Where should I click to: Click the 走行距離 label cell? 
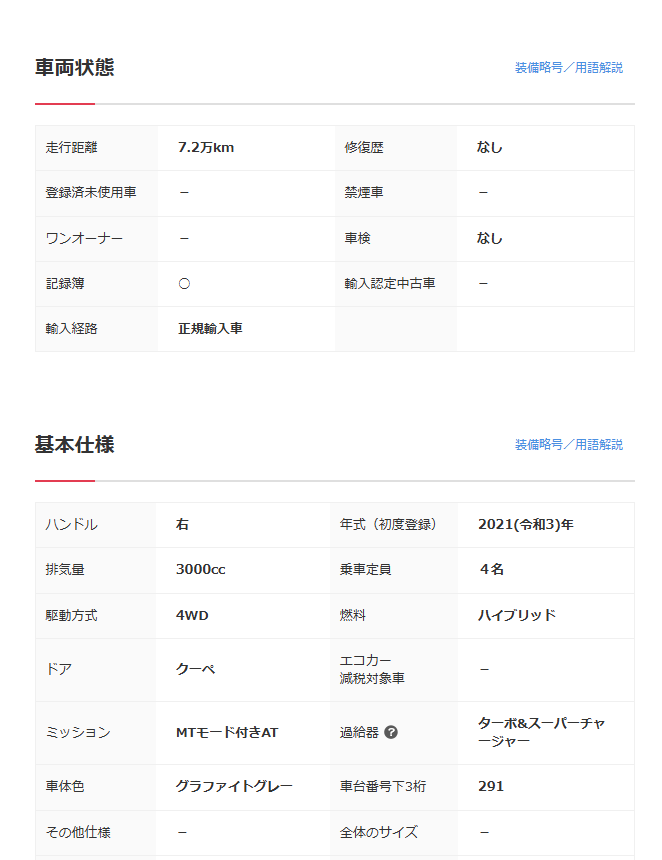(72, 148)
